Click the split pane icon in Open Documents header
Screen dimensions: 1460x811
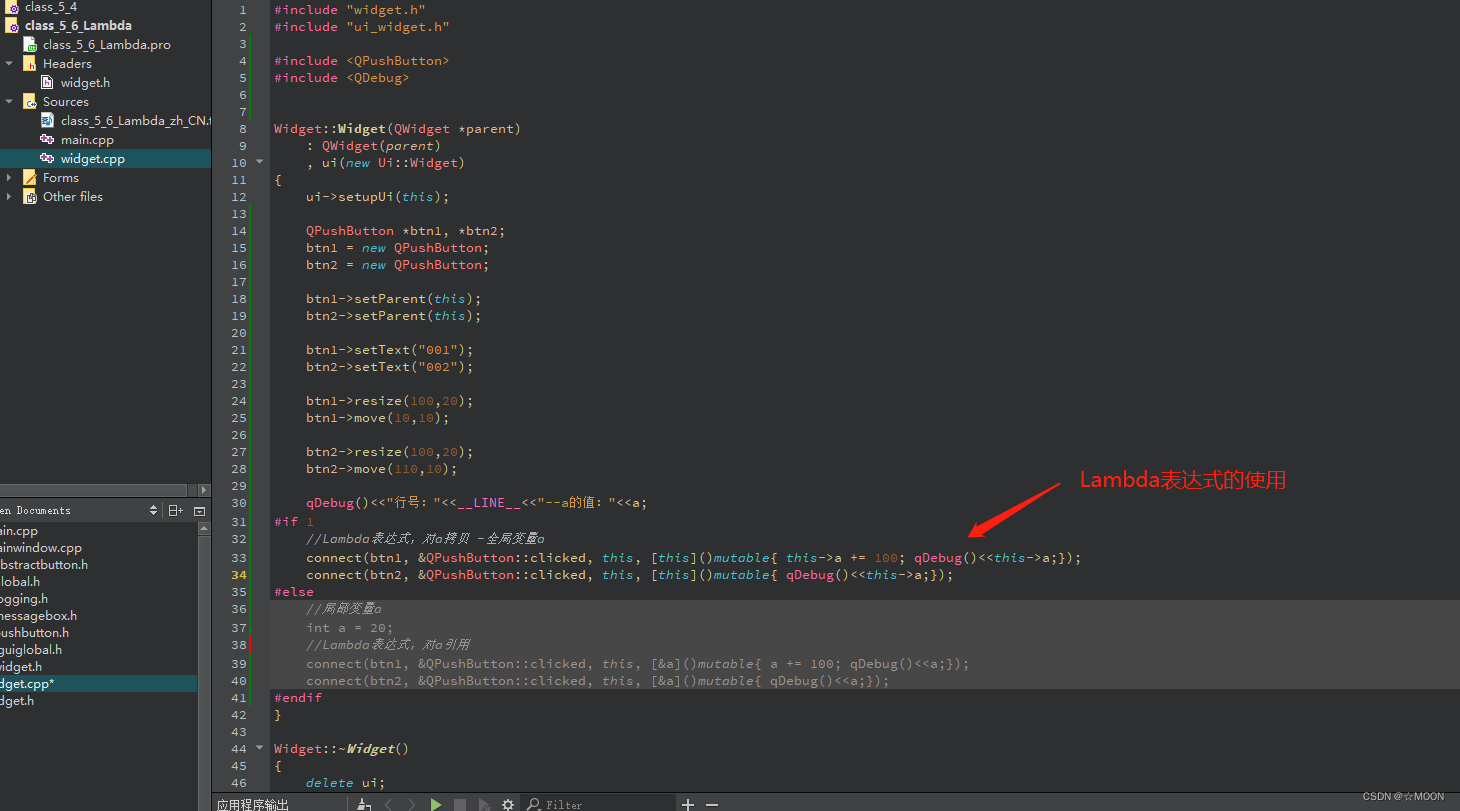click(176, 510)
